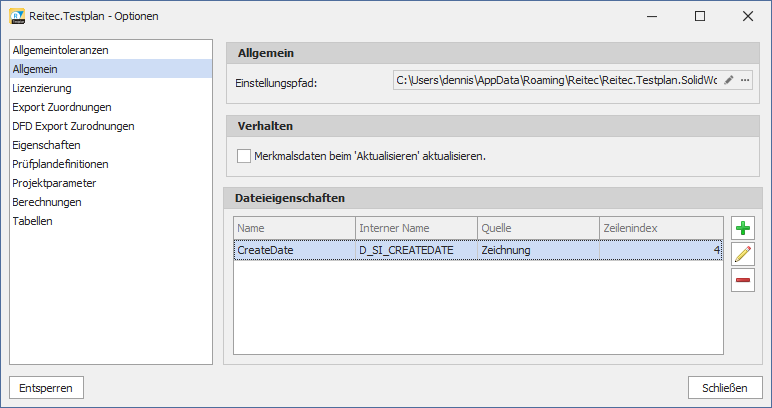This screenshot has width=772, height=408.
Task: Click the Reitec.Testplan app icon in the title bar
Action: click(16, 16)
